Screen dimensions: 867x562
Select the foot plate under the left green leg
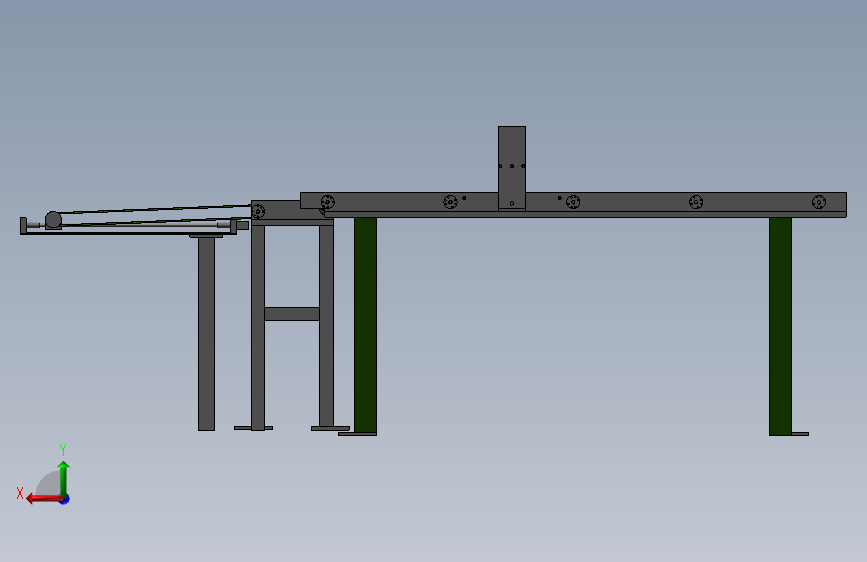pyautogui.click(x=357, y=434)
